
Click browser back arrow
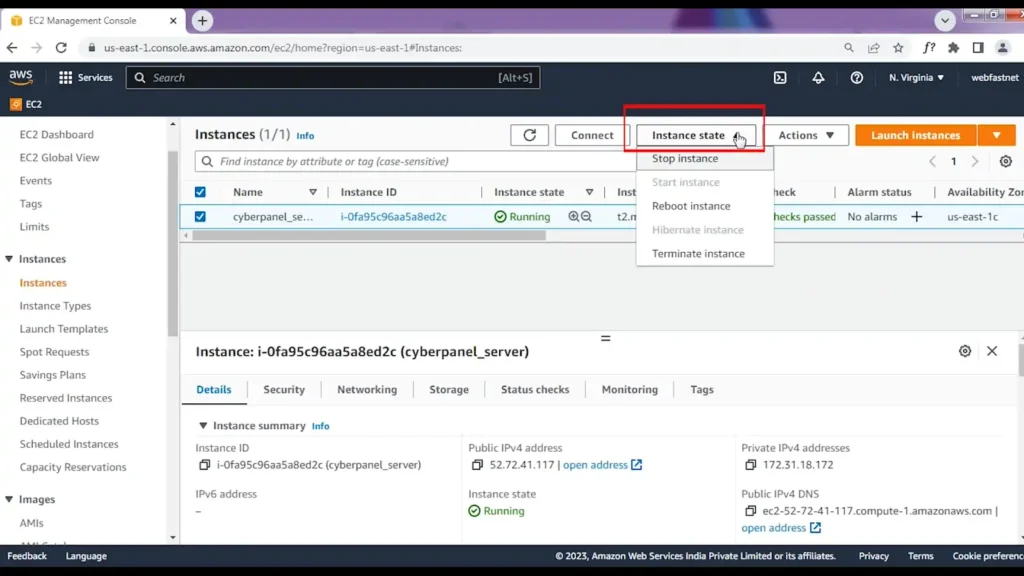click(x=12, y=48)
